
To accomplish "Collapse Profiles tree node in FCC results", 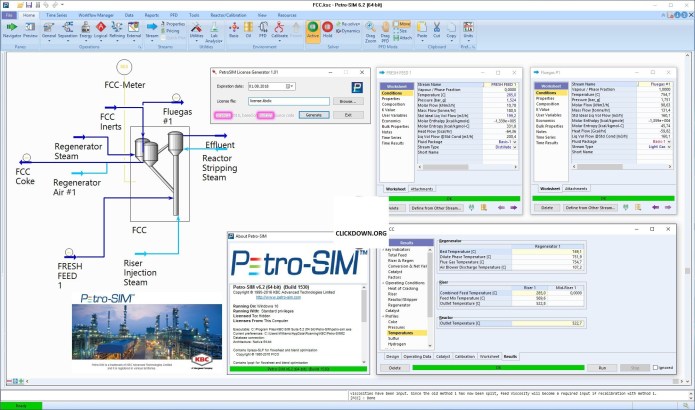I will (x=383, y=316).
